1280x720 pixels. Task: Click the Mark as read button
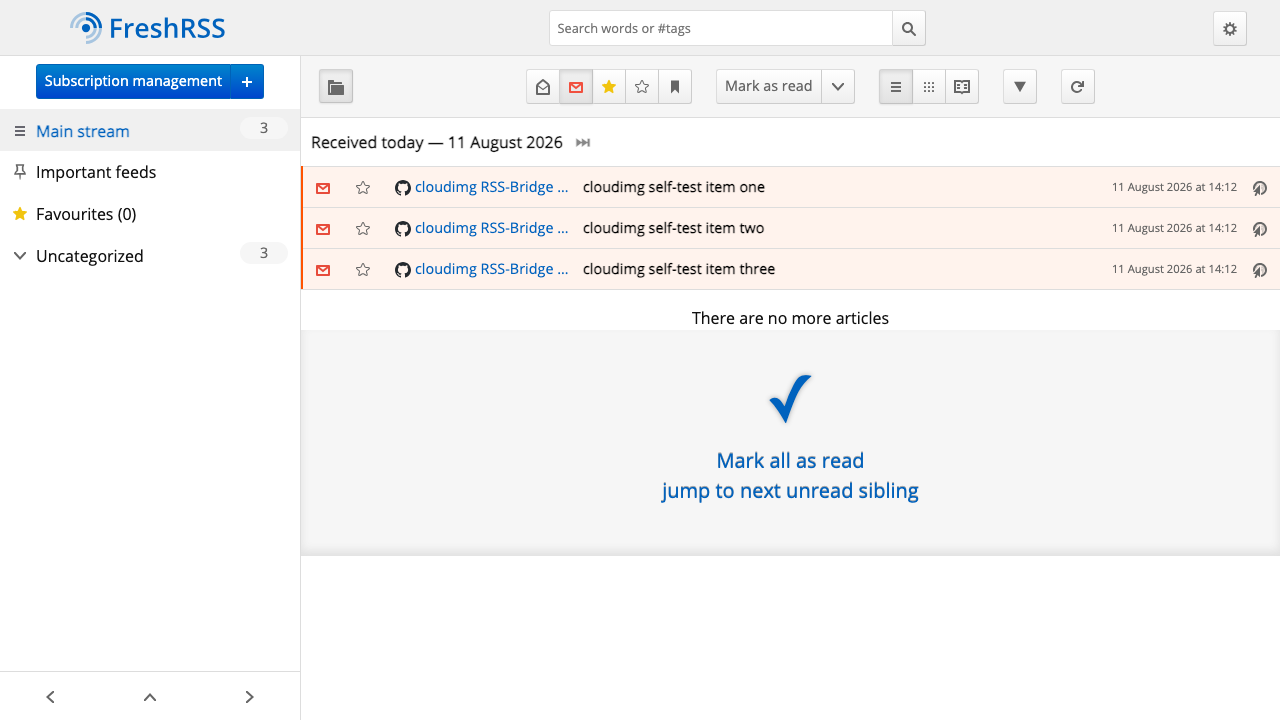(769, 87)
